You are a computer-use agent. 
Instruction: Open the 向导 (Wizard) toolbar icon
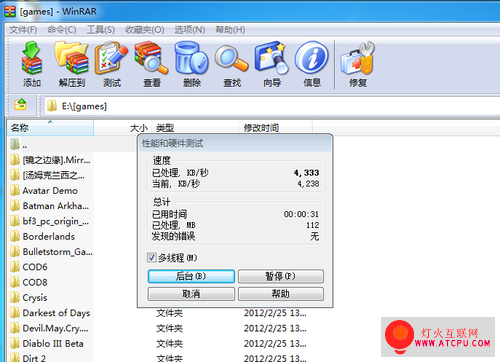point(272,64)
